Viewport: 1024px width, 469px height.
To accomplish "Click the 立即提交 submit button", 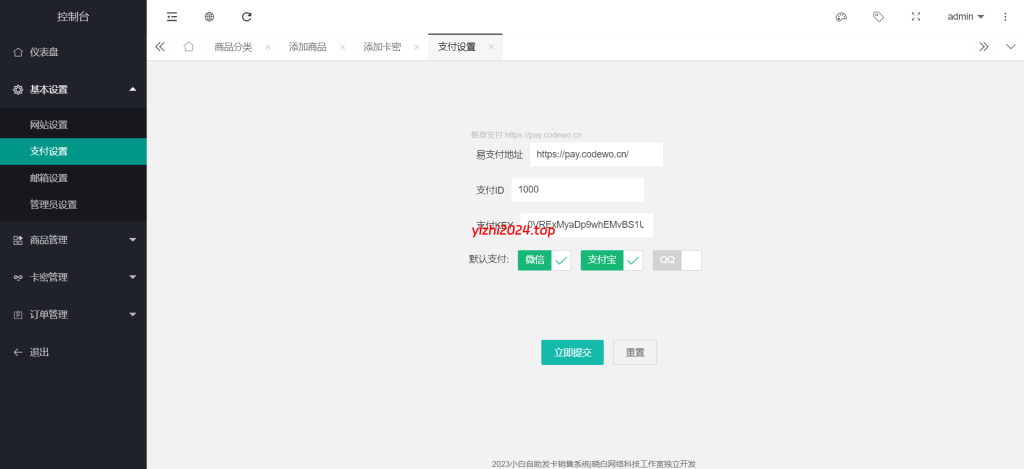I will click(572, 352).
